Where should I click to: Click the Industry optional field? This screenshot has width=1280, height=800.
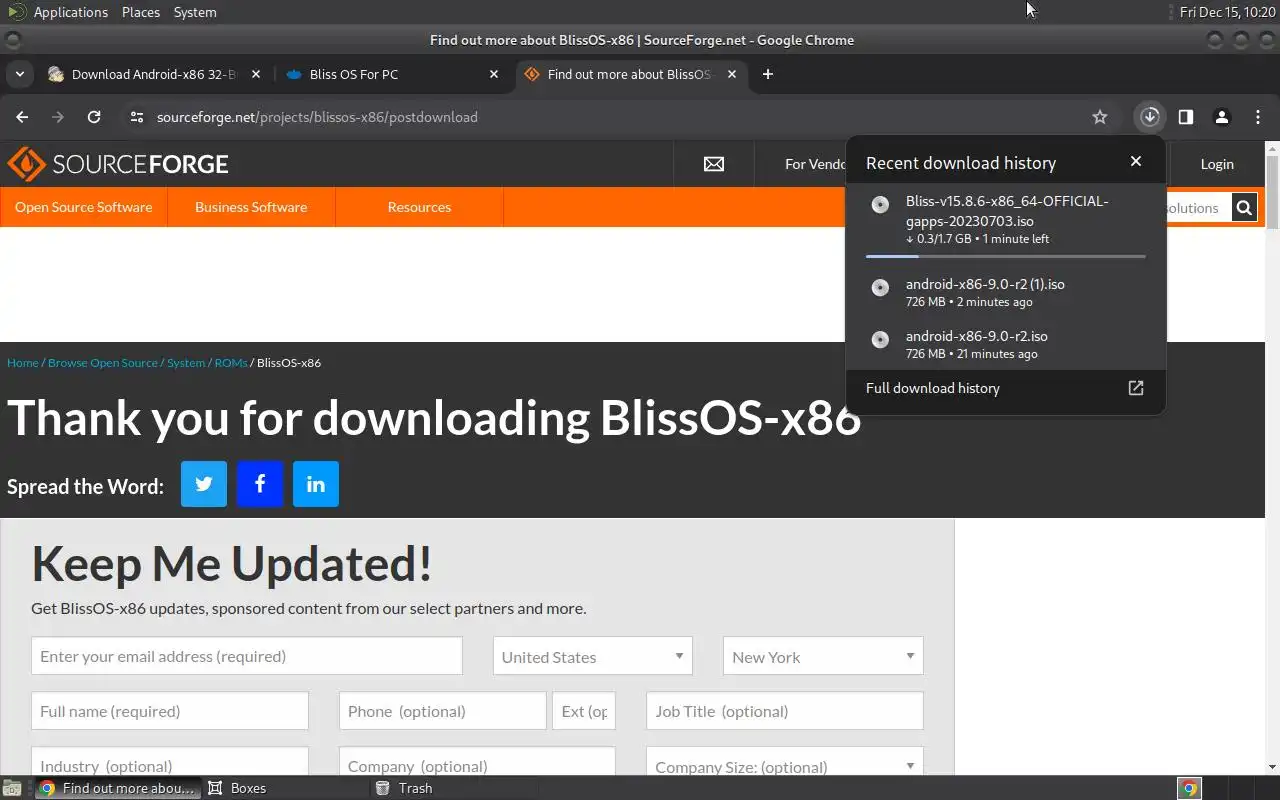(170, 762)
